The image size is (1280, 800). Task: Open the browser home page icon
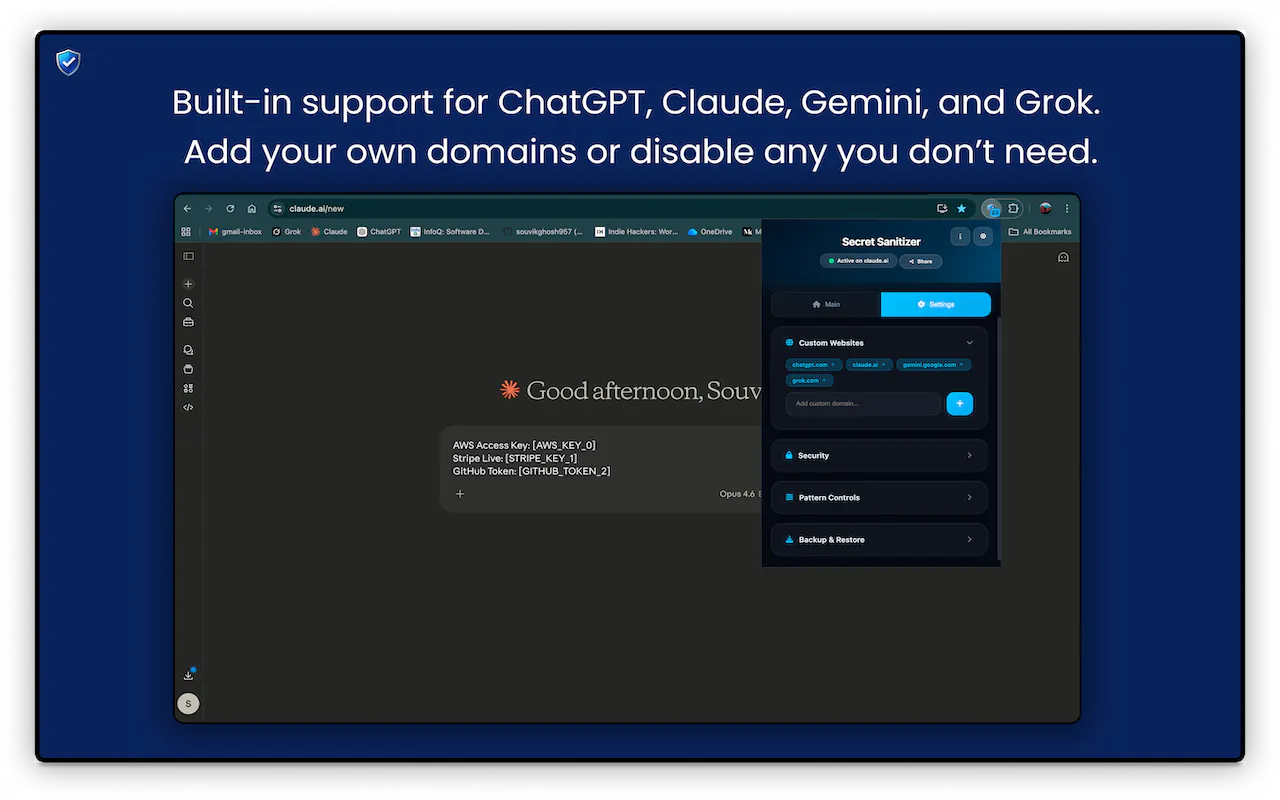252,209
